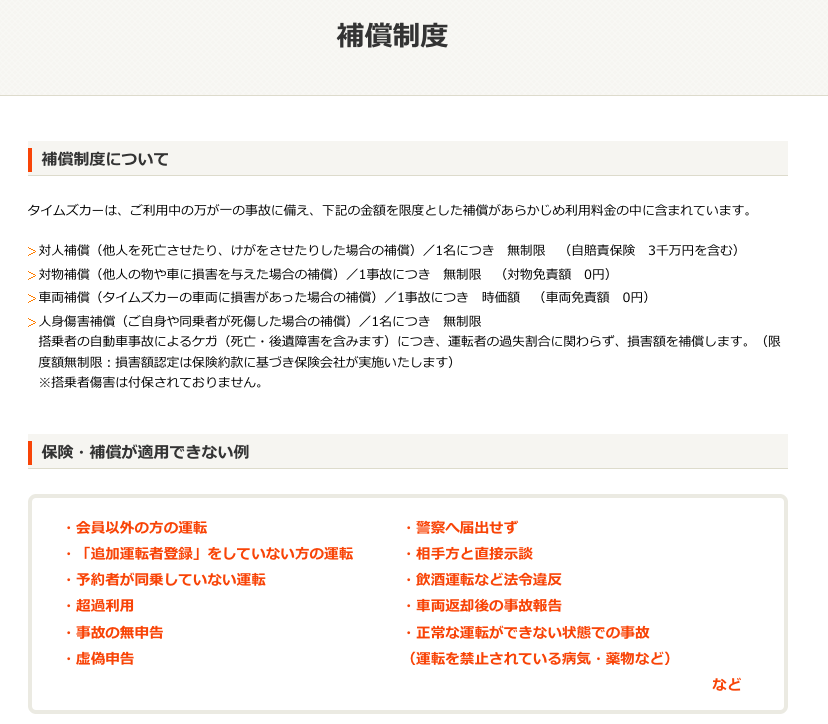This screenshot has height=724, width=828.
Task: Click the item 虚偽申告
Action: 105,659
